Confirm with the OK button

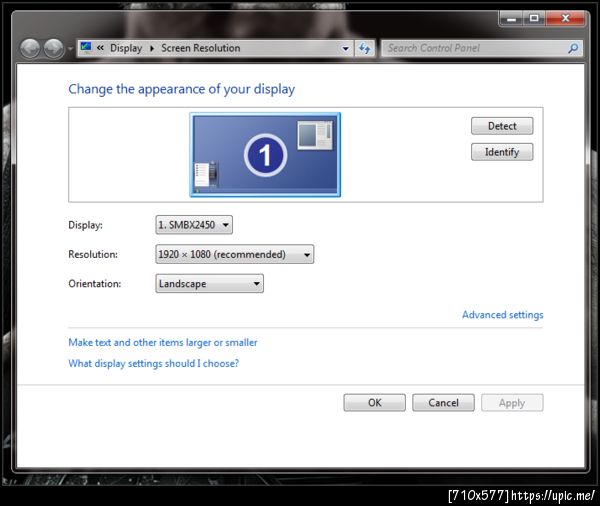tap(375, 403)
